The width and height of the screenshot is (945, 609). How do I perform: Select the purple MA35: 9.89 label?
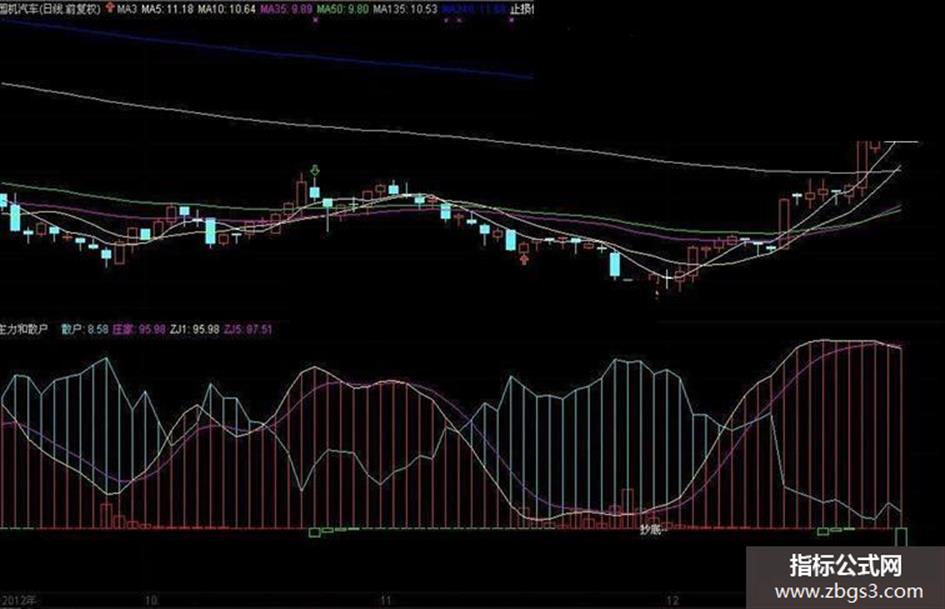[286, 9]
